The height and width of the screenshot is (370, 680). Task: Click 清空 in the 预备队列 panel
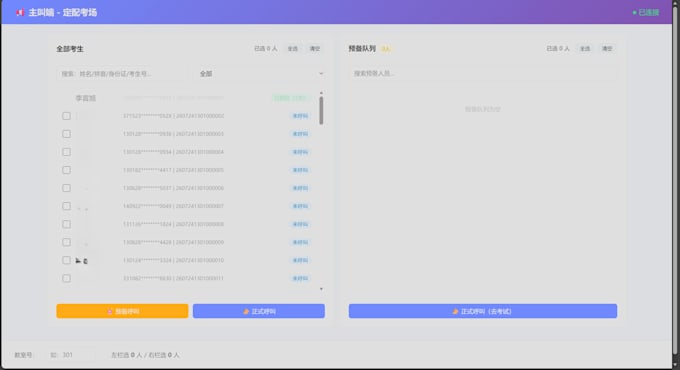[607, 49]
